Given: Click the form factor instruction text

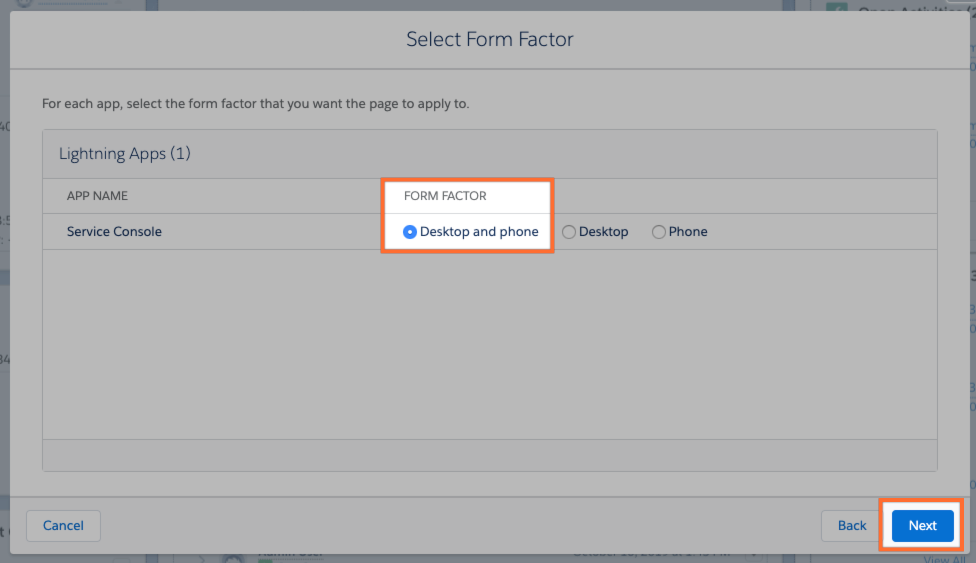Looking at the screenshot, I should tap(255, 103).
